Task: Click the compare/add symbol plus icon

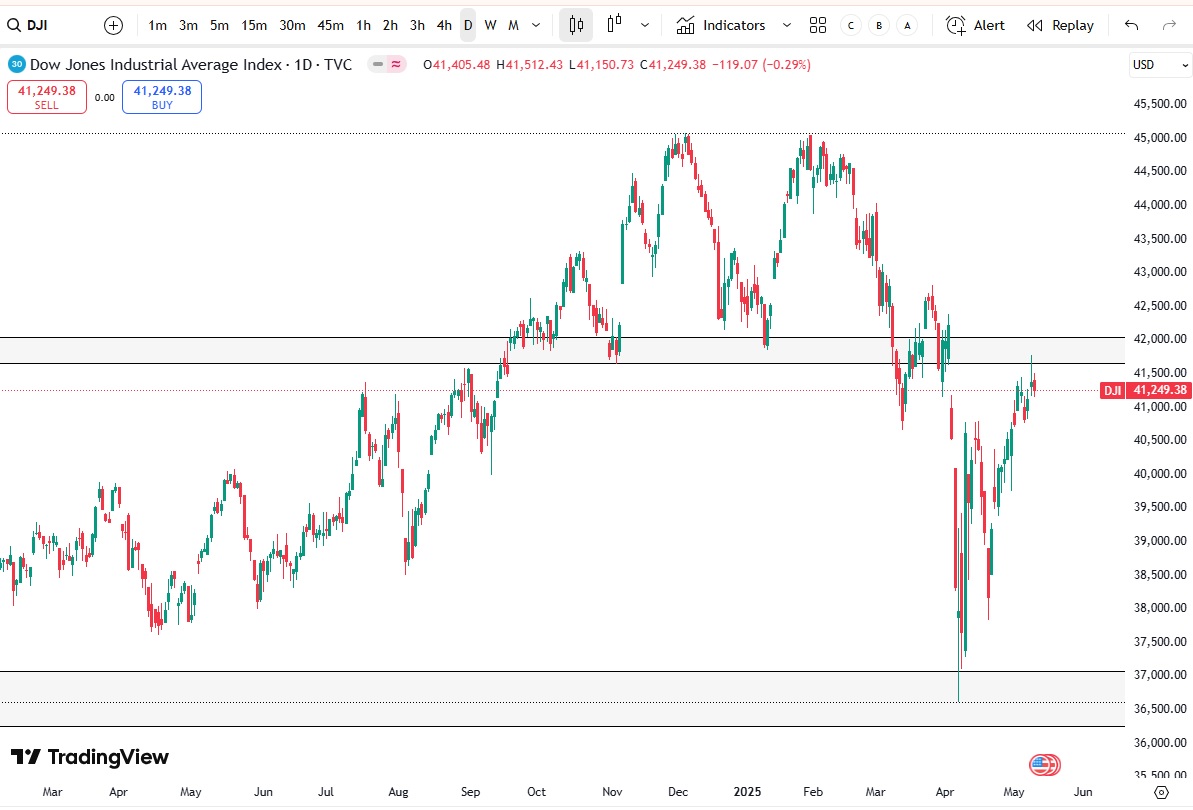Action: click(x=112, y=25)
